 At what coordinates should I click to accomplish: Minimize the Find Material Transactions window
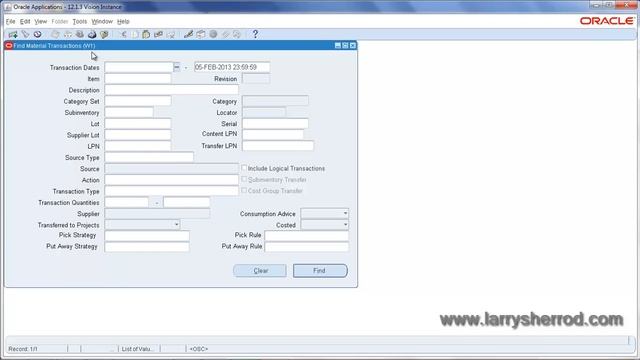pyautogui.click(x=338, y=46)
